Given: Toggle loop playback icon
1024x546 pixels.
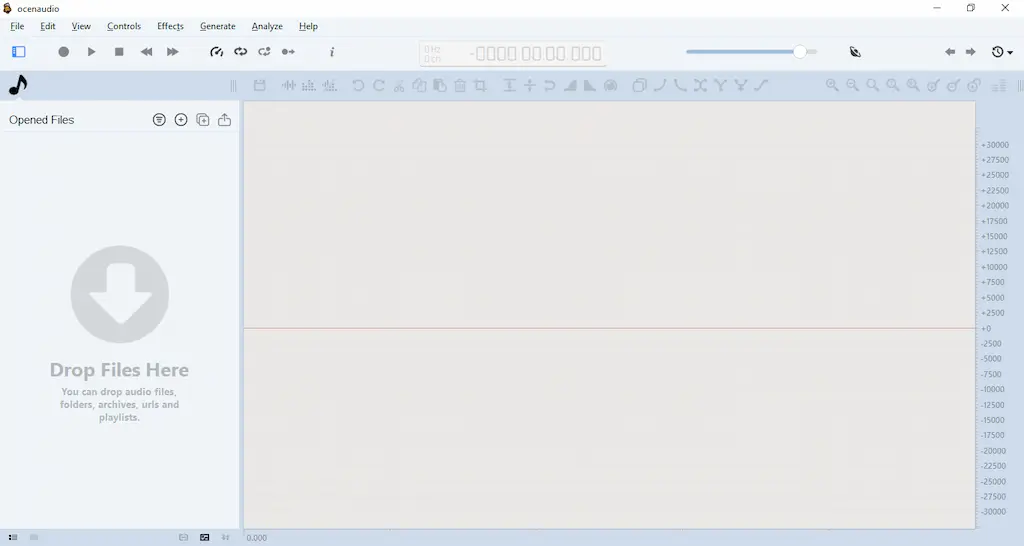Looking at the screenshot, I should [240, 52].
